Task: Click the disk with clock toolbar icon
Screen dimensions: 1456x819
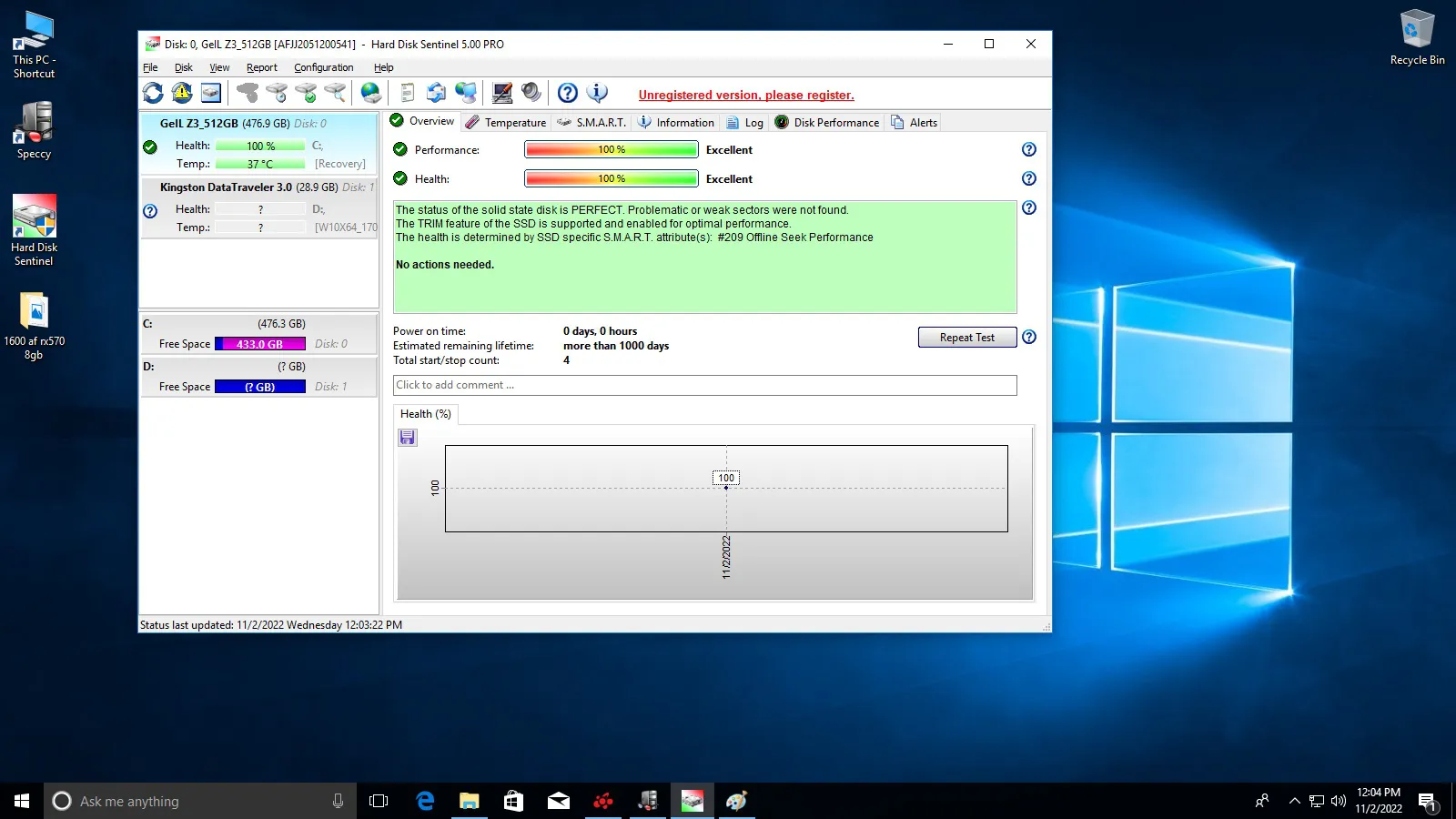Action: click(x=277, y=93)
